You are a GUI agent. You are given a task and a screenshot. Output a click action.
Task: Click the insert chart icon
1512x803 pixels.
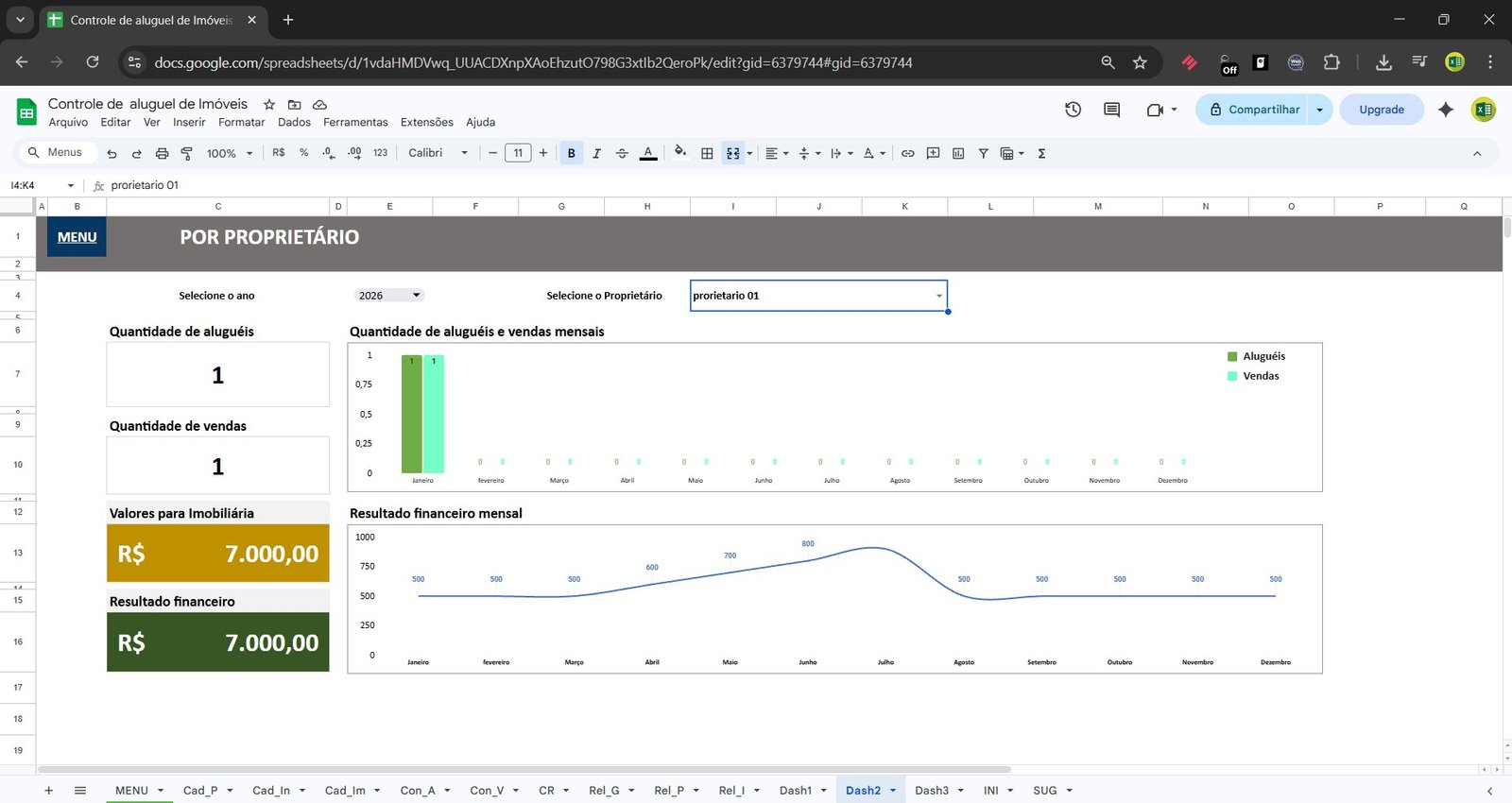point(958,153)
